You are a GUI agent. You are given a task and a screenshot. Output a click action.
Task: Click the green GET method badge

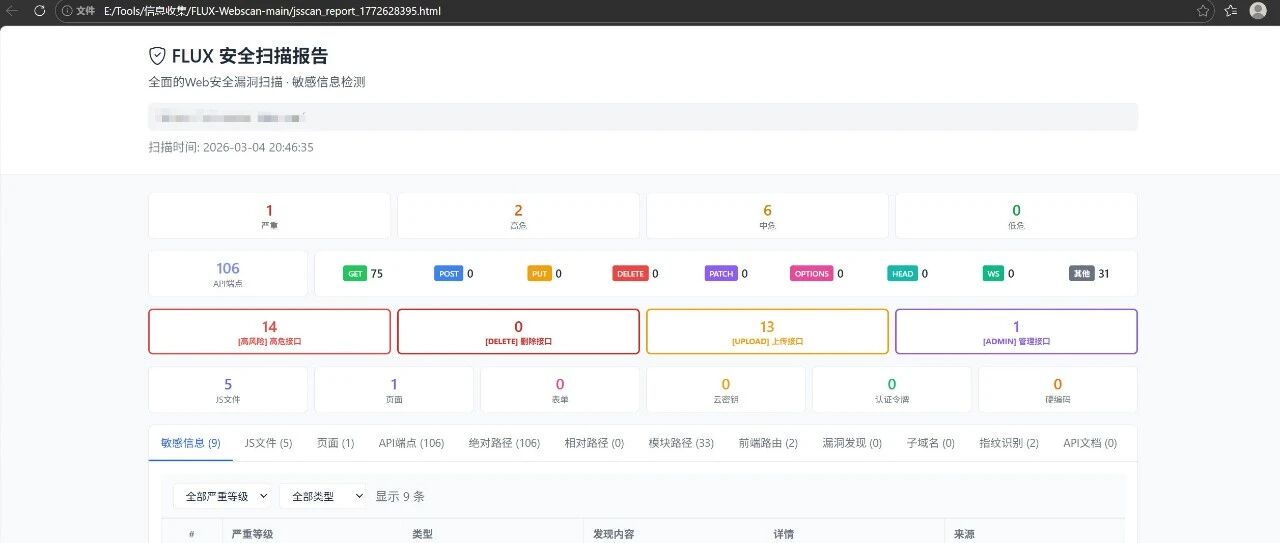click(x=355, y=273)
